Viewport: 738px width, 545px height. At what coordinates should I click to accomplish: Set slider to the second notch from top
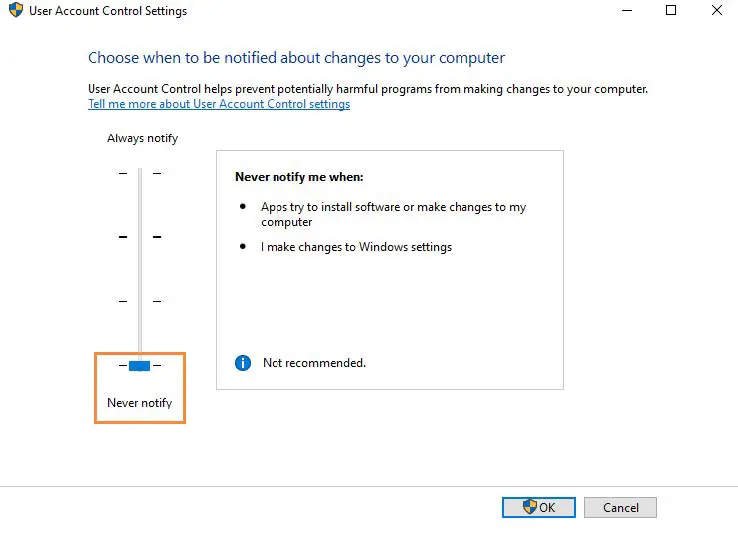pyautogui.click(x=140, y=237)
